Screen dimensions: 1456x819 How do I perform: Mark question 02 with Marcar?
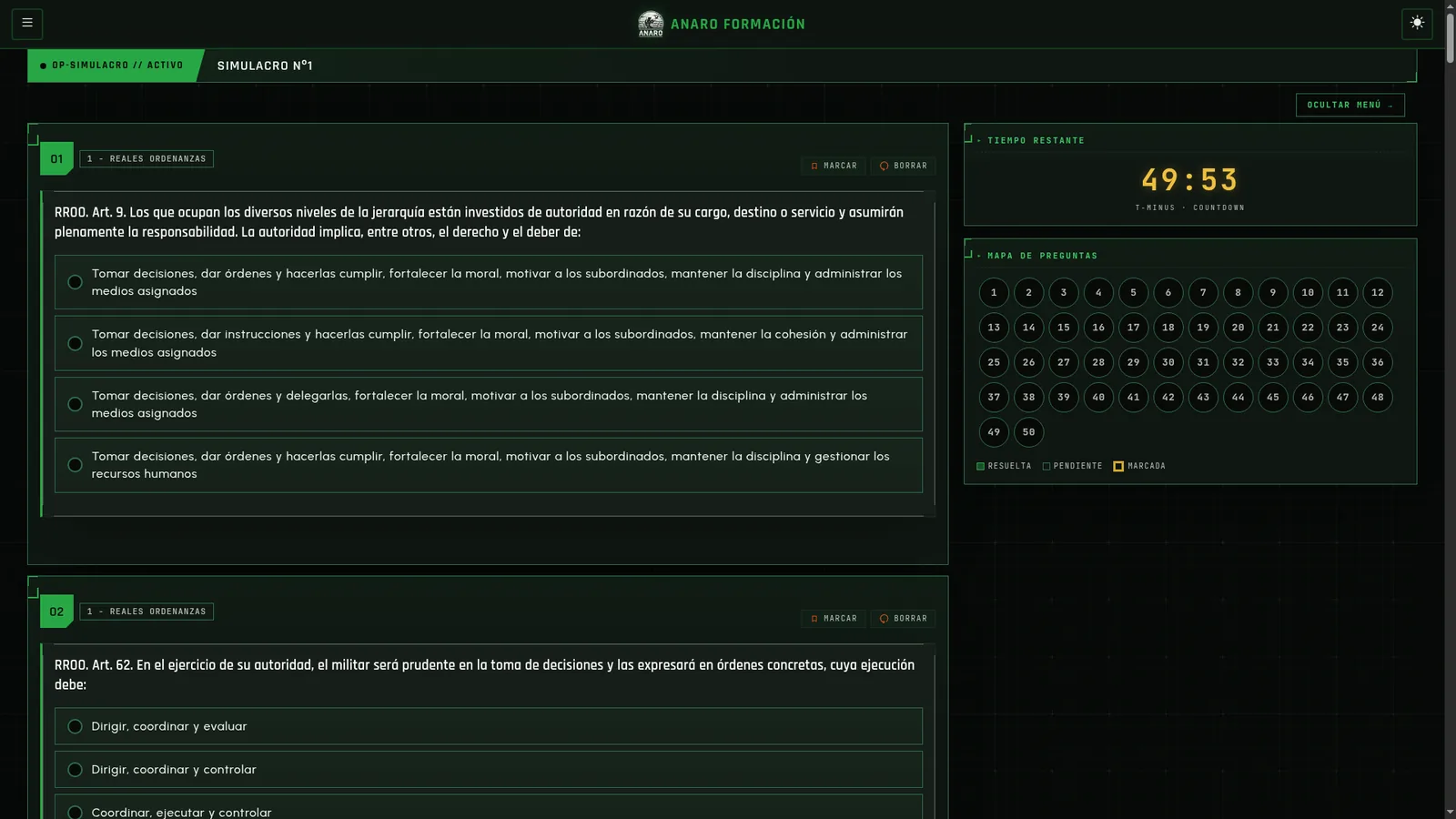pyautogui.click(x=834, y=619)
